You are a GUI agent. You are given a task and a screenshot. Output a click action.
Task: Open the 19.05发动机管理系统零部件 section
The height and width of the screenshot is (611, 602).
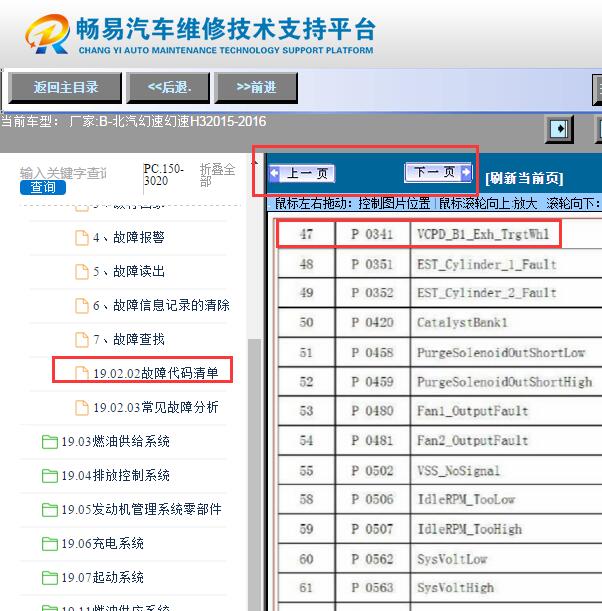(141, 510)
